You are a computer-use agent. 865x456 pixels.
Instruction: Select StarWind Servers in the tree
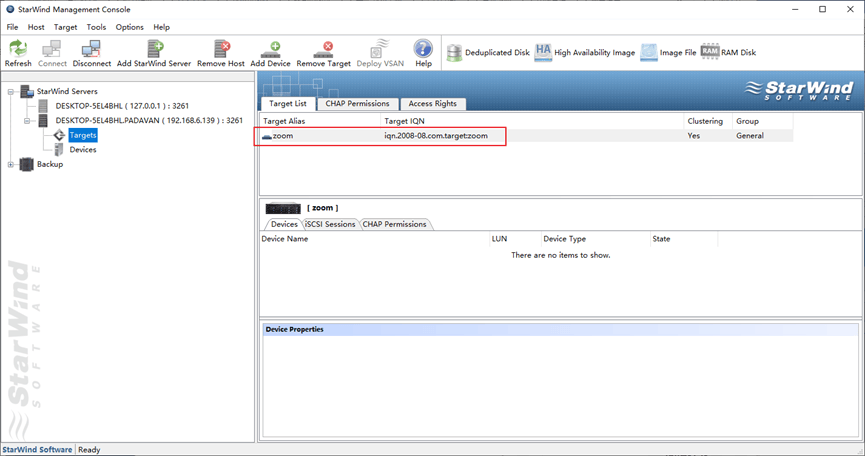(67, 92)
